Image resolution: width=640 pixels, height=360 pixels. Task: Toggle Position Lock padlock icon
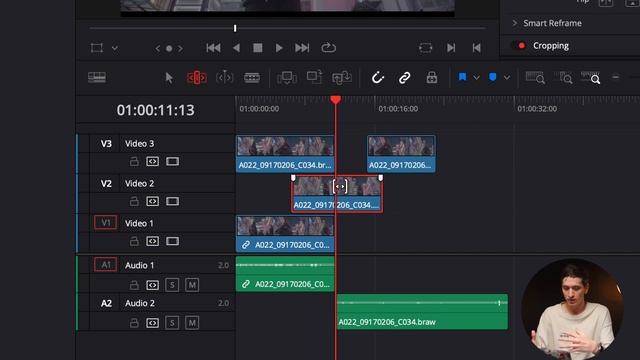pos(432,78)
